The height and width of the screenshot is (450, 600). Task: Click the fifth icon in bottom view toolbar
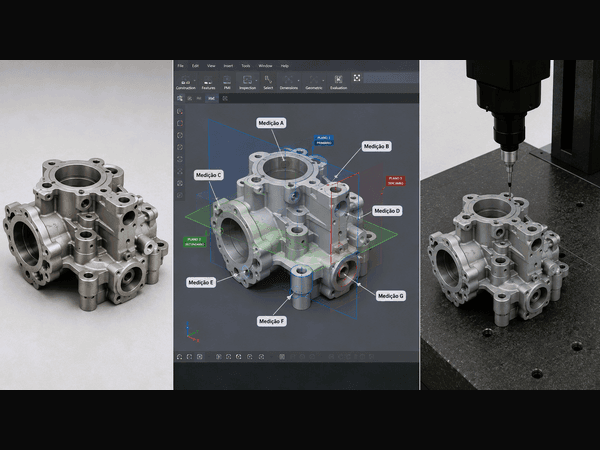(228, 357)
